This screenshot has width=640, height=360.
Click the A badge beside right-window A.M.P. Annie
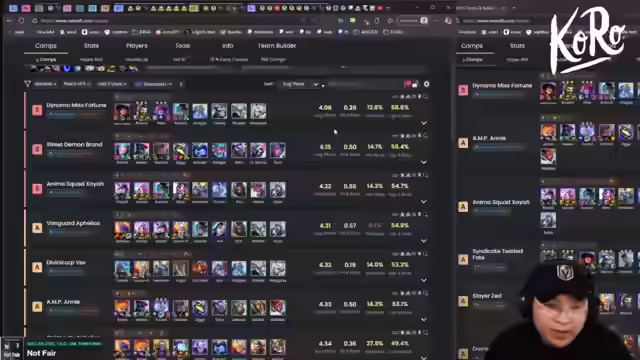click(x=463, y=143)
